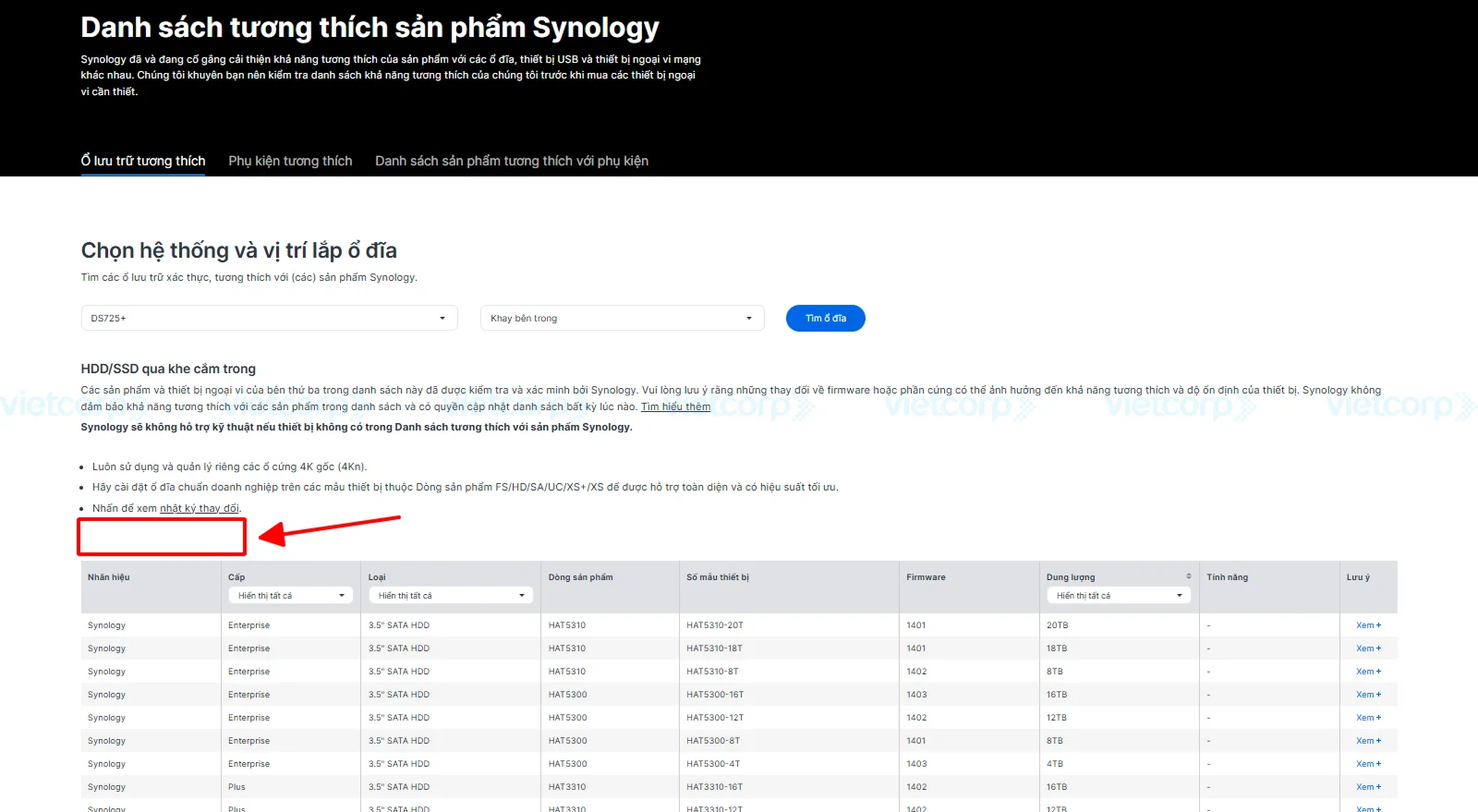Click Xem + for HAT3310-16T row

pos(1368,787)
